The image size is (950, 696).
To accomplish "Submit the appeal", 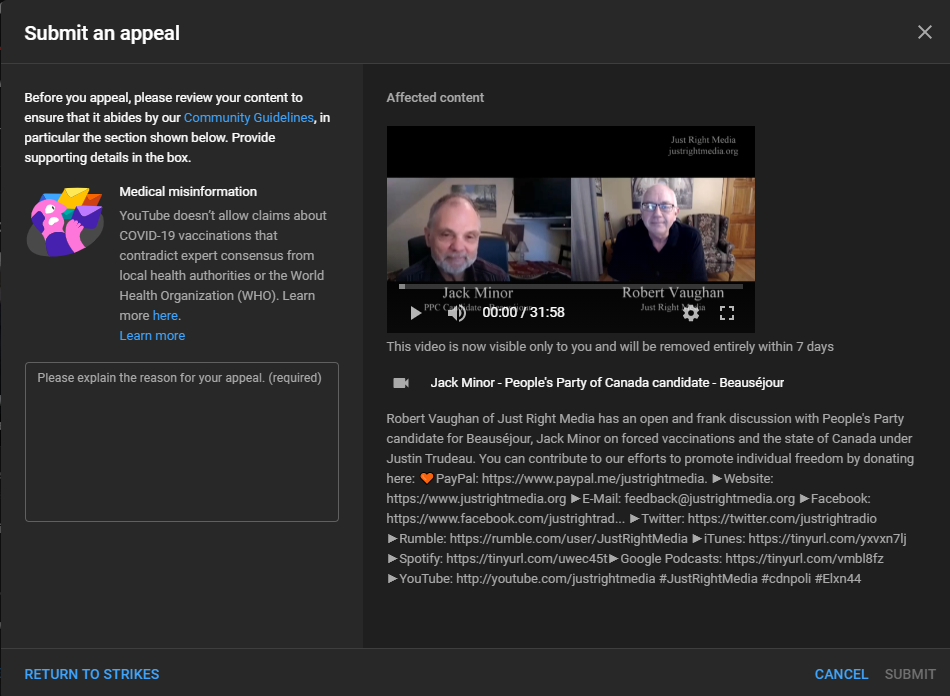I will [x=910, y=674].
